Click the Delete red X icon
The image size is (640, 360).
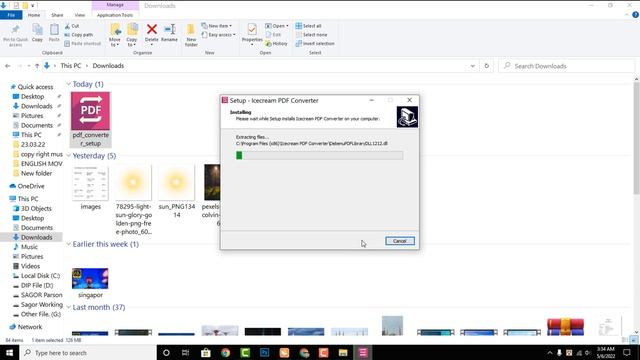point(152,29)
